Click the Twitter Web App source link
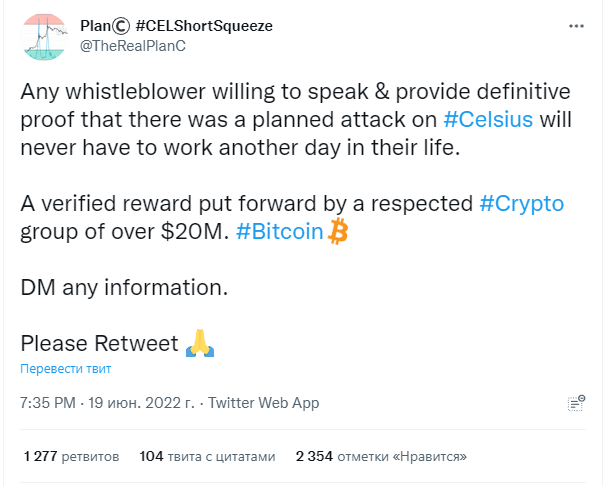 [264, 403]
